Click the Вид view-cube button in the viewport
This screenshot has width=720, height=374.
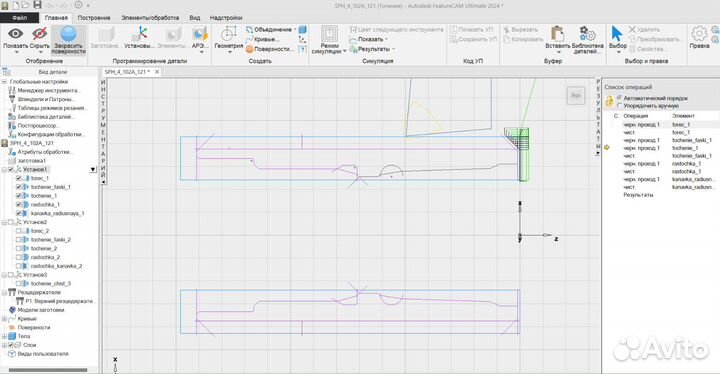tap(575, 96)
